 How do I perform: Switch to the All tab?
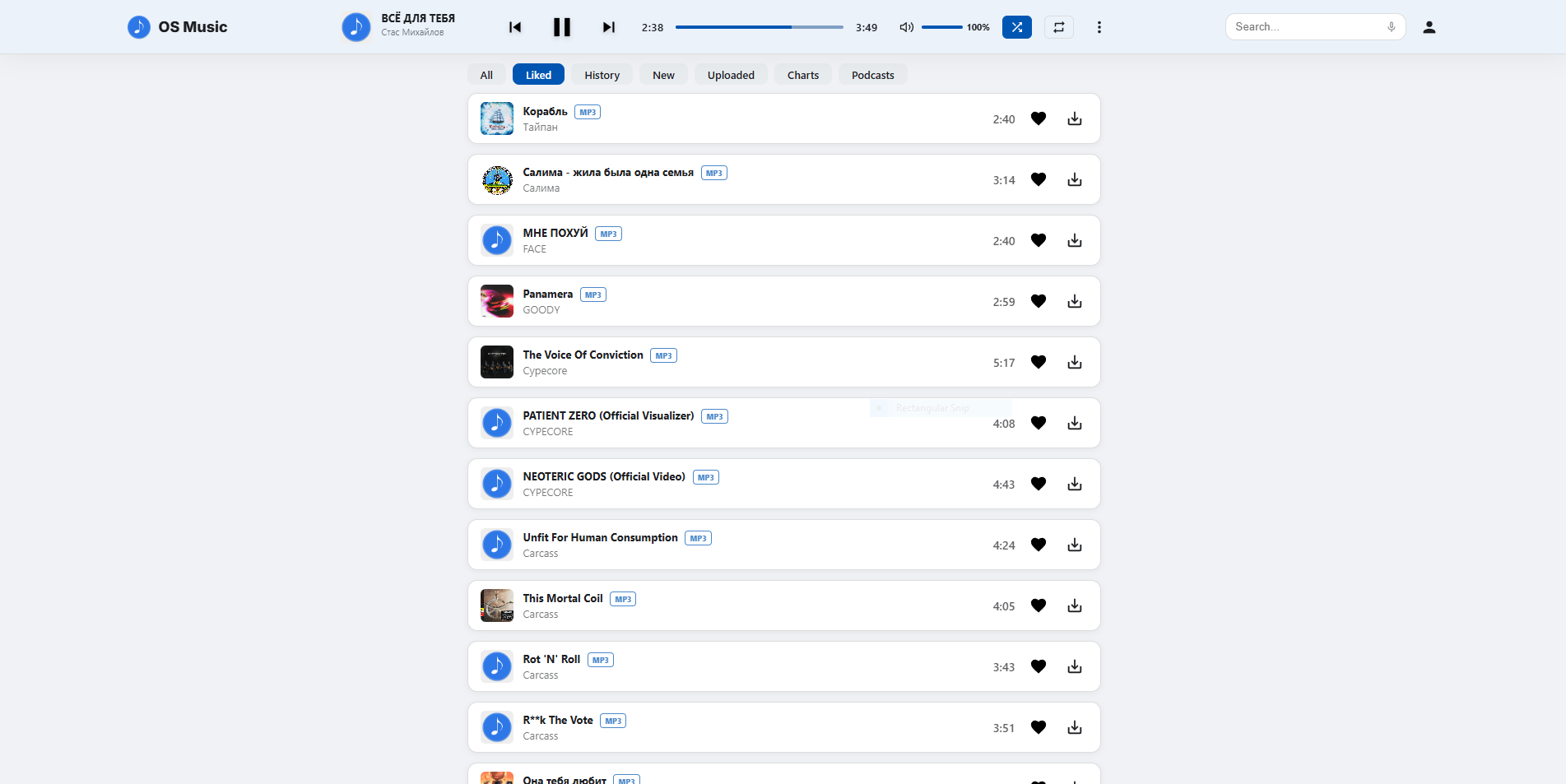pyautogui.click(x=486, y=75)
